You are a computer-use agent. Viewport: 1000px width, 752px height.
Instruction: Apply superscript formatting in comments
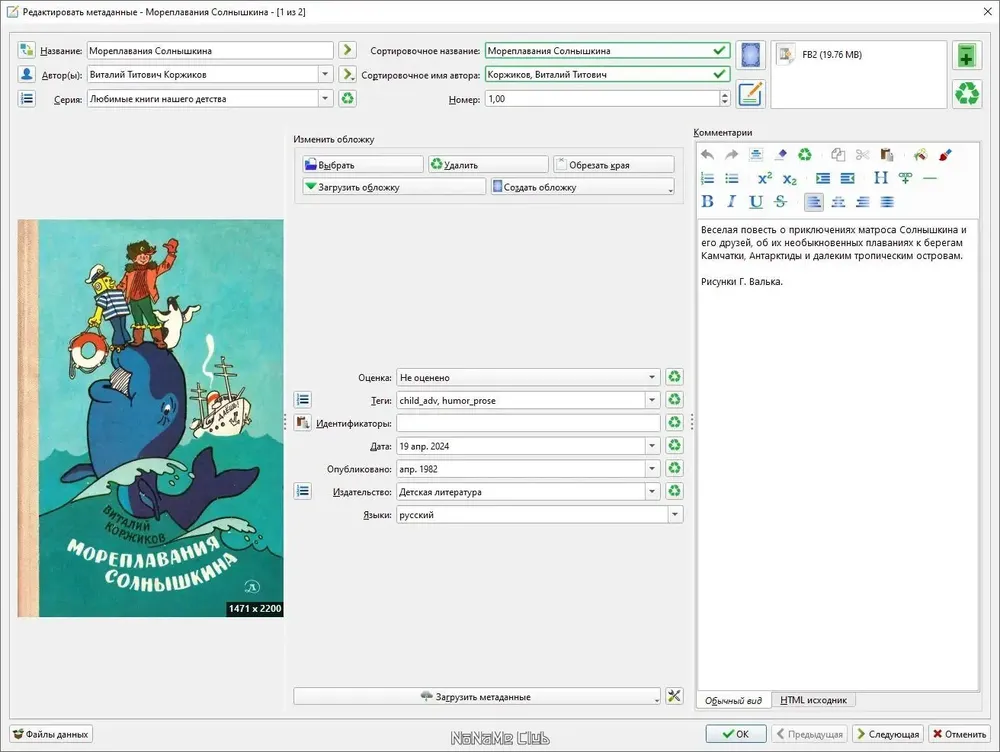[x=765, y=178]
